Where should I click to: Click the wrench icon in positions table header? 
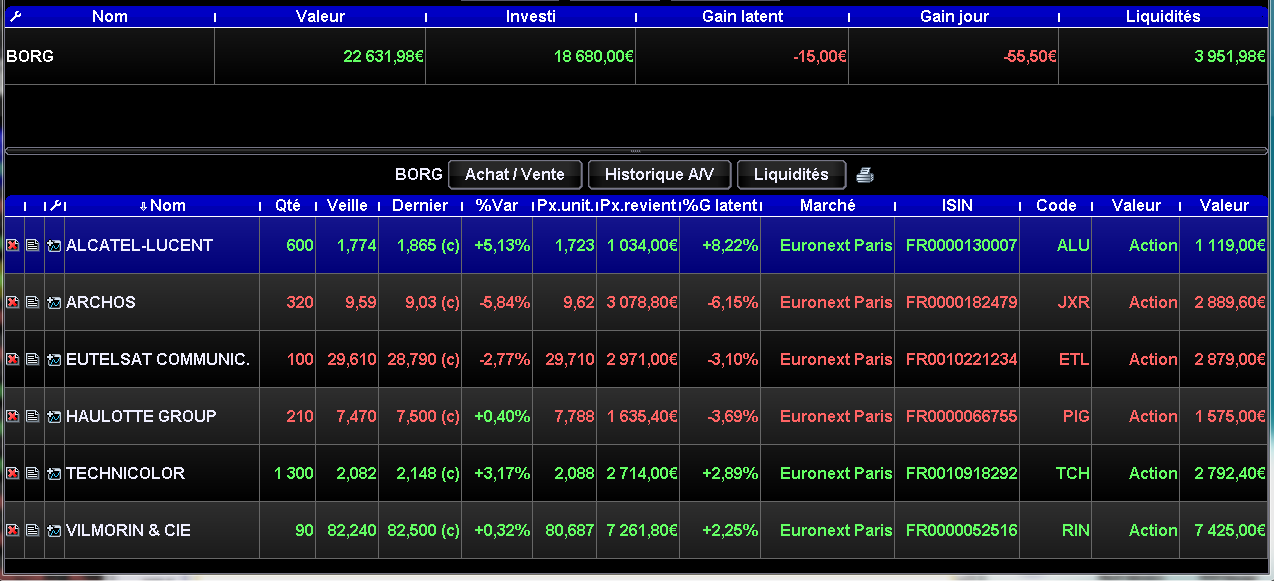tap(55, 205)
